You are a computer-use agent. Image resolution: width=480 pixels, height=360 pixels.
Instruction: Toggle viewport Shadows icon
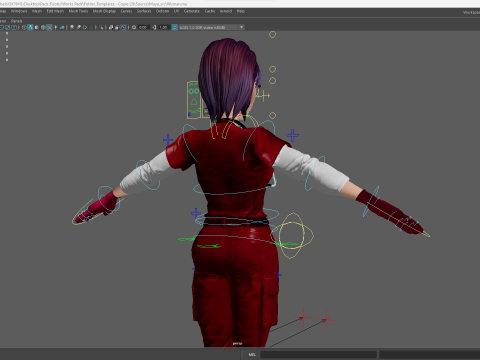pos(62,27)
